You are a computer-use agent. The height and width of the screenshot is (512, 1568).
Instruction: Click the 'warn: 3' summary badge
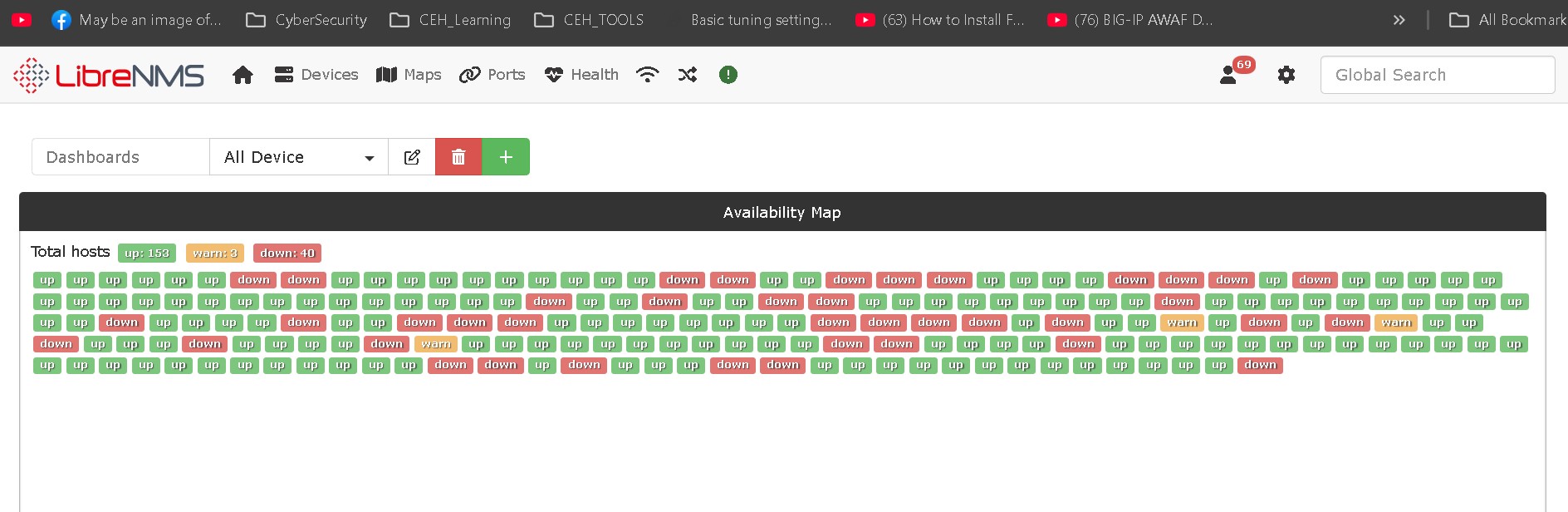(x=215, y=254)
